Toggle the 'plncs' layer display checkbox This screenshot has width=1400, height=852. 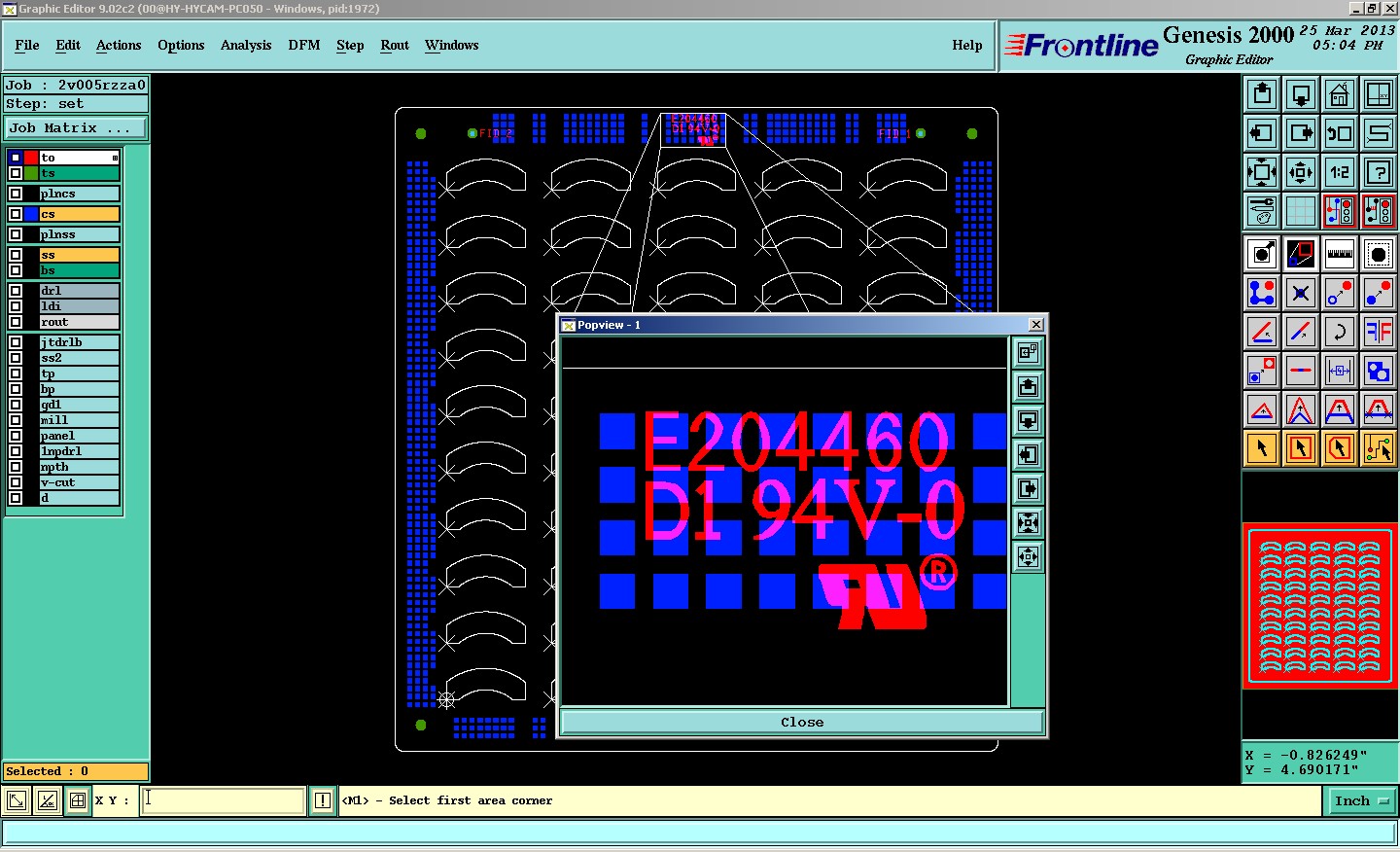click(16, 194)
